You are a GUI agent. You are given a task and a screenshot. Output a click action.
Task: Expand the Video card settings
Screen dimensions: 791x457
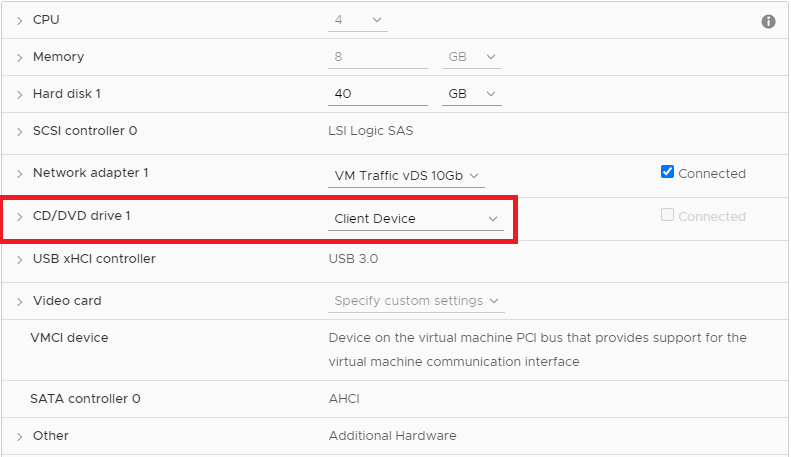[x=19, y=301]
